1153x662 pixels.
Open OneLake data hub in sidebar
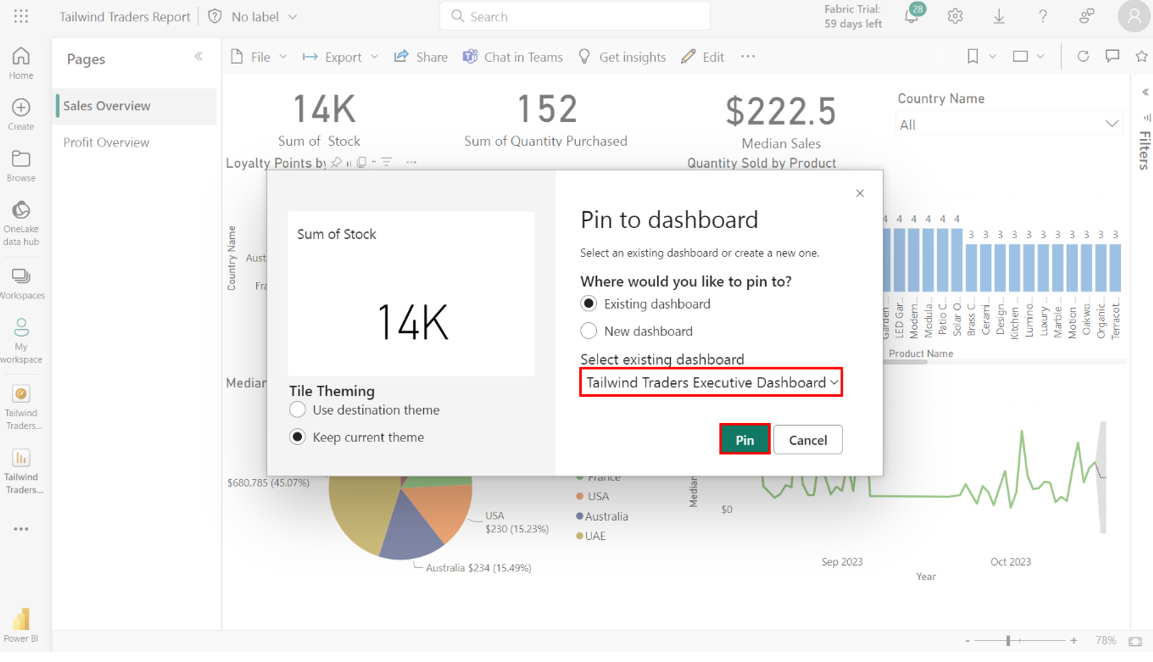tap(21, 222)
